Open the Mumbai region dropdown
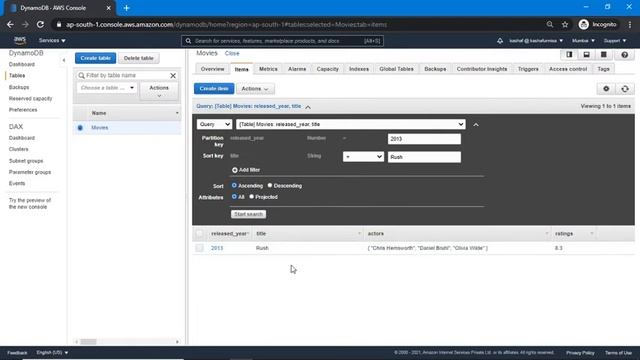 pos(583,41)
